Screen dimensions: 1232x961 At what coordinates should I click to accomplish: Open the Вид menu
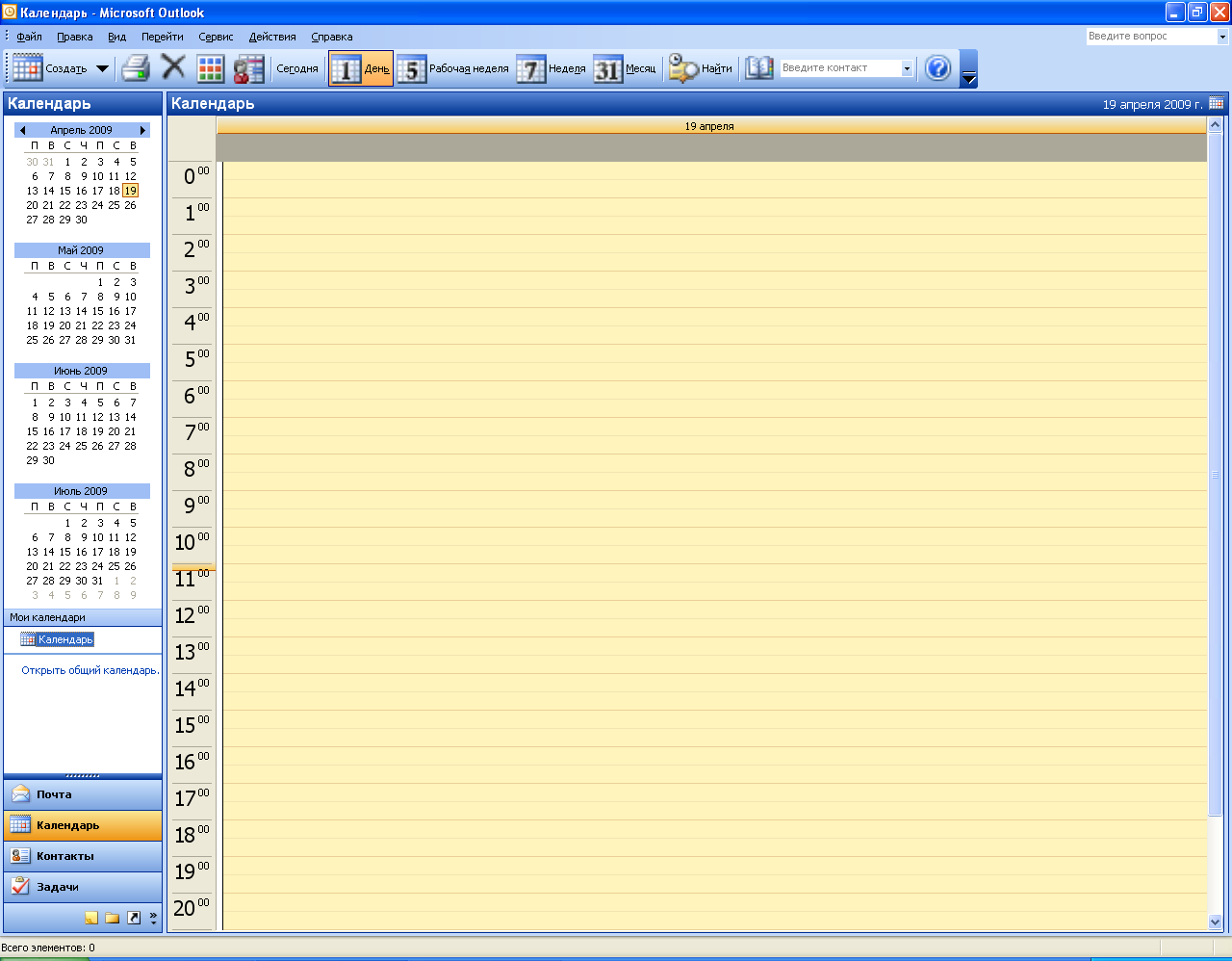click(116, 37)
